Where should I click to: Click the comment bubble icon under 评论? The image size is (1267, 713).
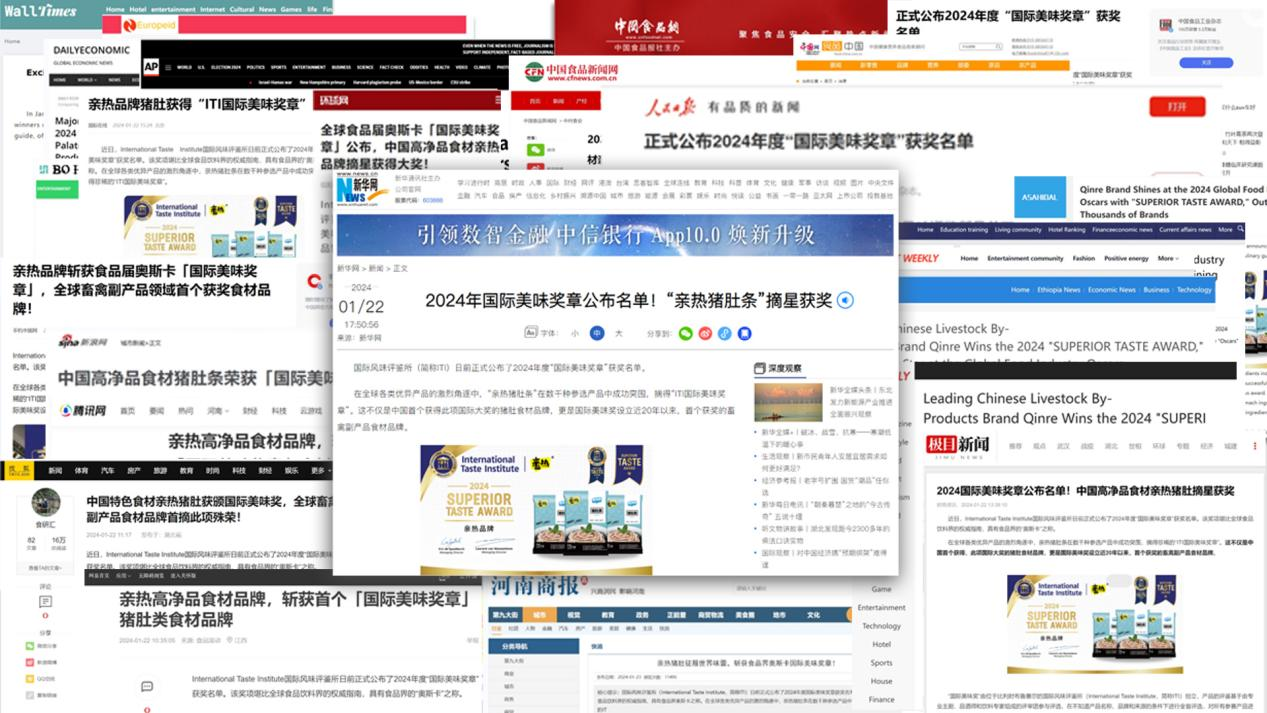coord(45,602)
